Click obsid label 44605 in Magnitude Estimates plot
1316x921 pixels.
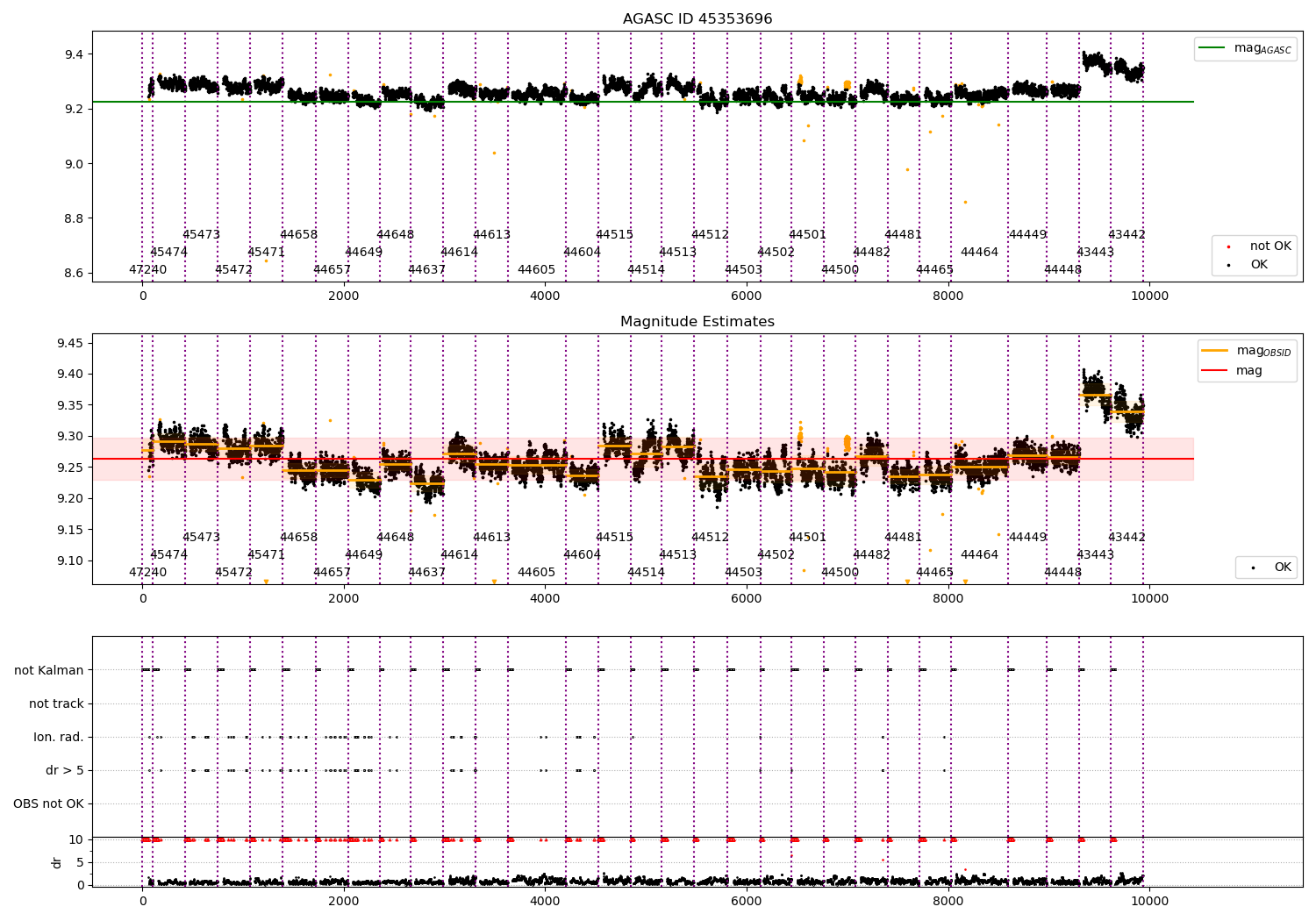(x=536, y=572)
